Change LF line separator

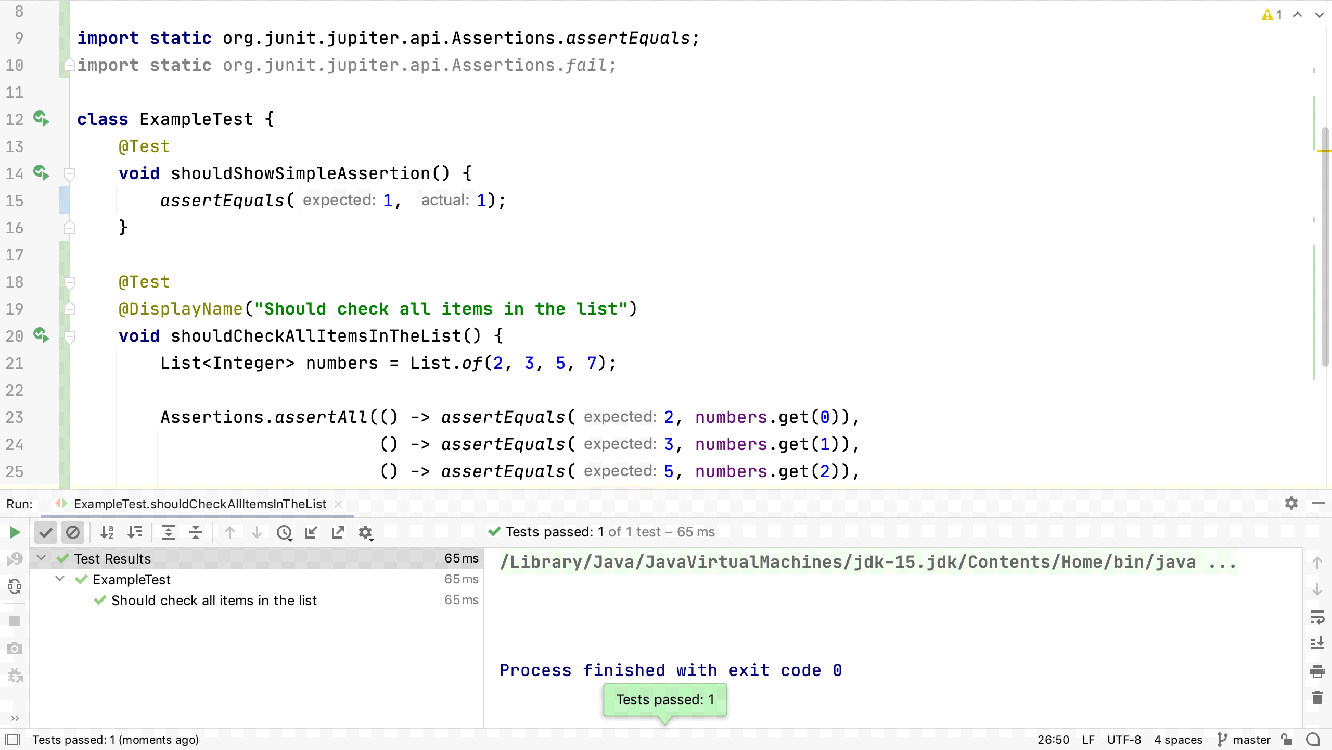[1088, 740]
